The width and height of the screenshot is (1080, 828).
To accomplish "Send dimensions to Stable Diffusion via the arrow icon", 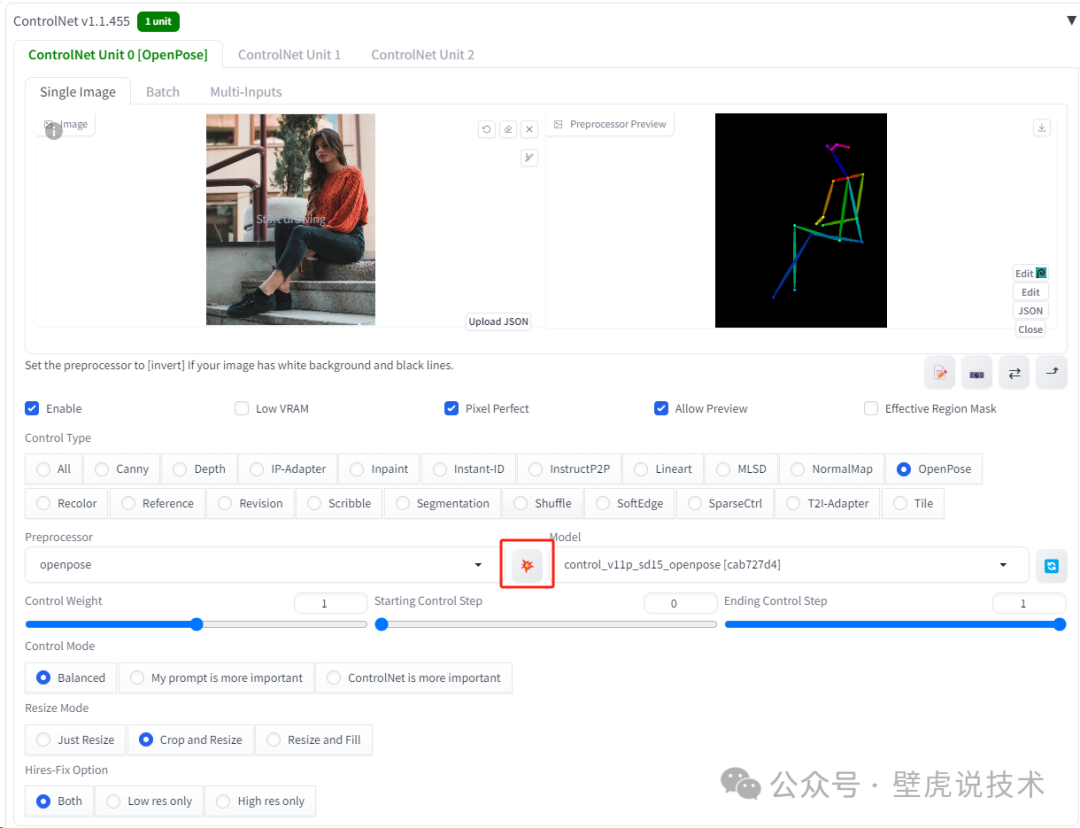I will tap(1051, 373).
